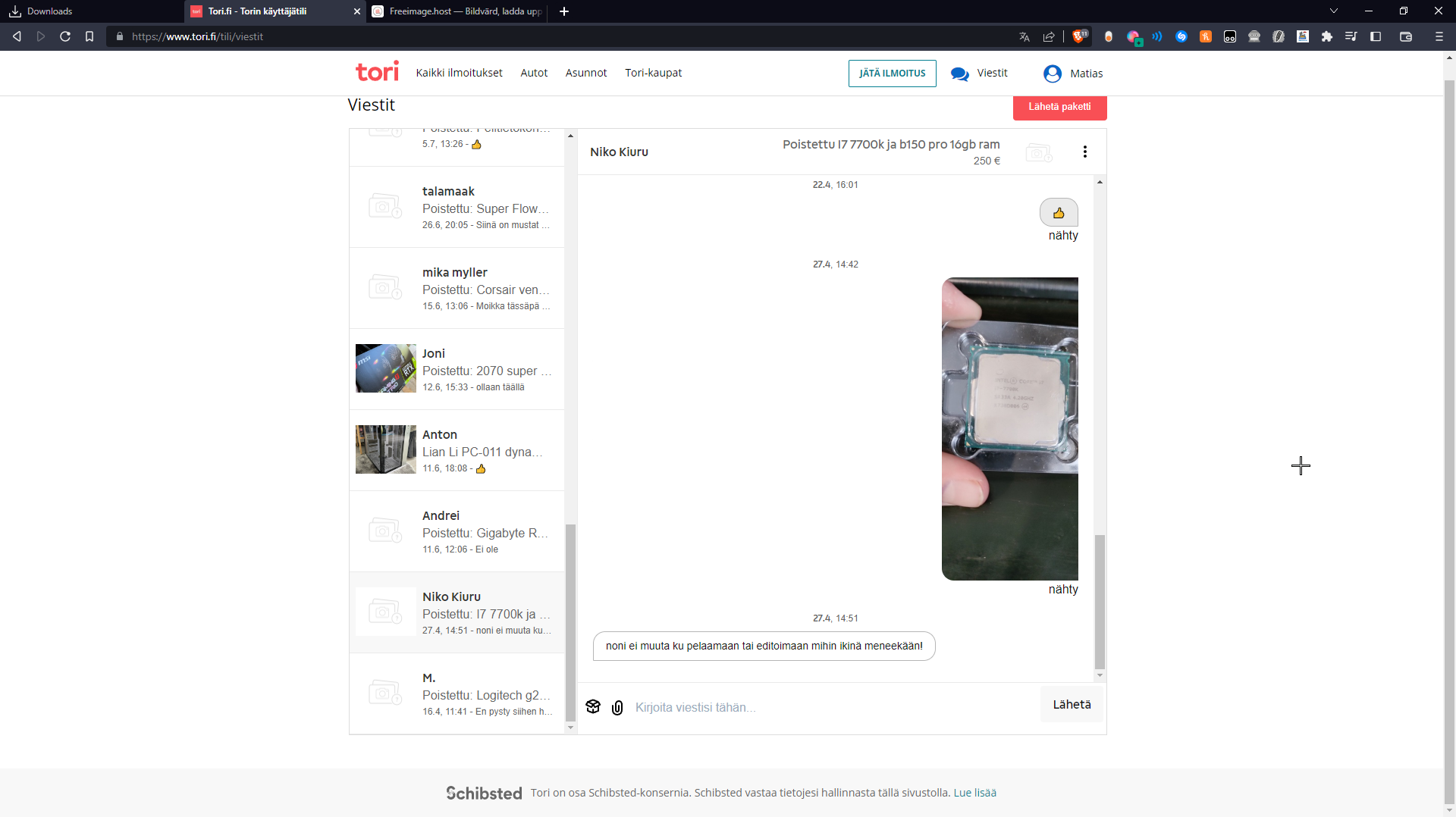Toggle the browser sidebar panel
Viewport: 1456px width, 817px height.
click(1376, 36)
